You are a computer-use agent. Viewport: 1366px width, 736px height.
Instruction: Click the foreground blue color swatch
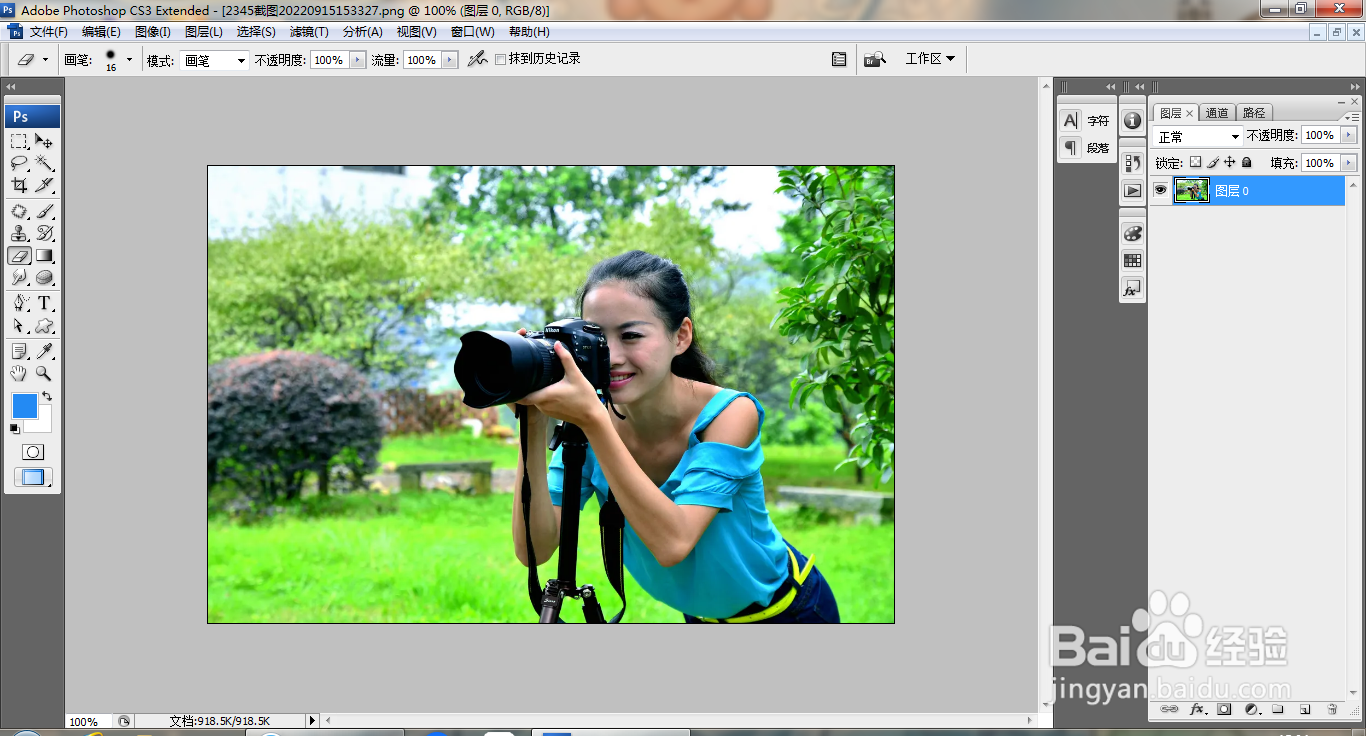(23, 404)
